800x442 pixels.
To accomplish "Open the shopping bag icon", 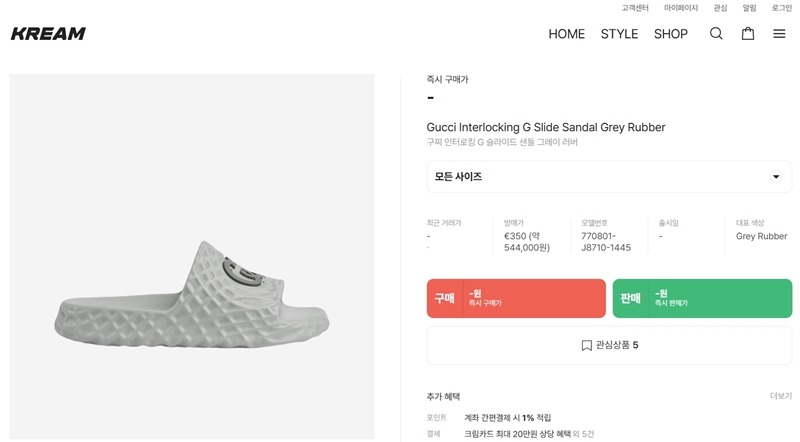I will coord(747,34).
